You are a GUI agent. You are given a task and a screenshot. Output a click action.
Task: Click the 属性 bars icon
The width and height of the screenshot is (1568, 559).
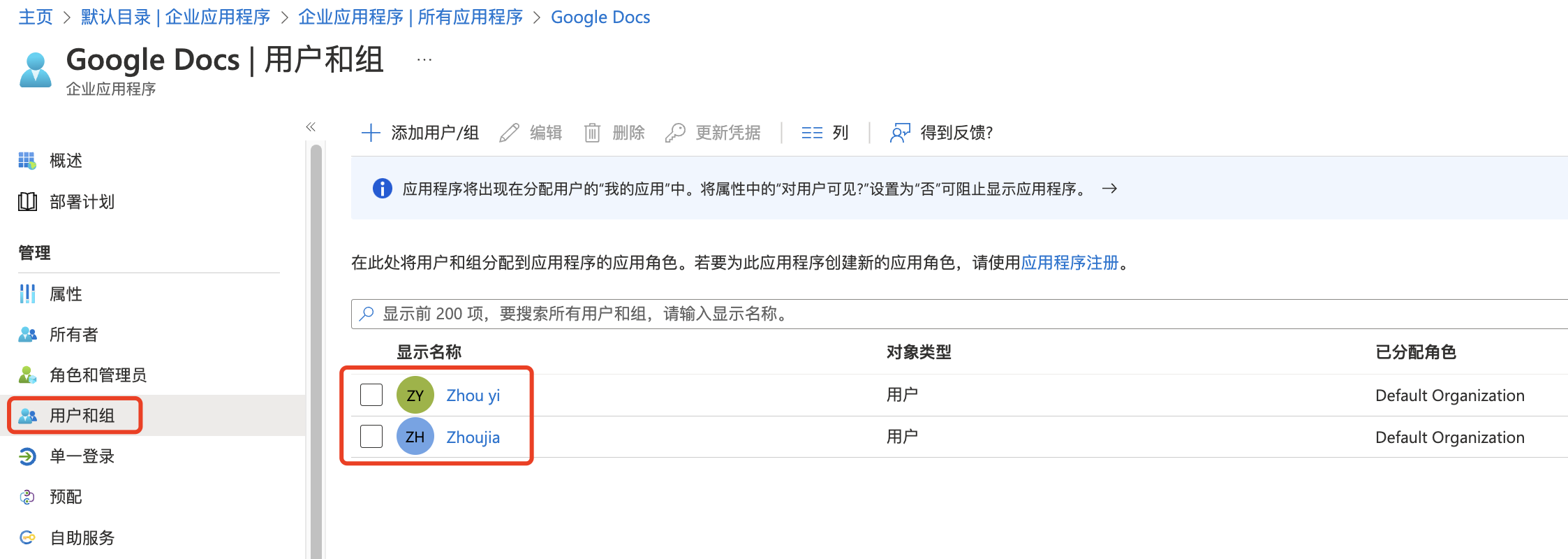(27, 294)
